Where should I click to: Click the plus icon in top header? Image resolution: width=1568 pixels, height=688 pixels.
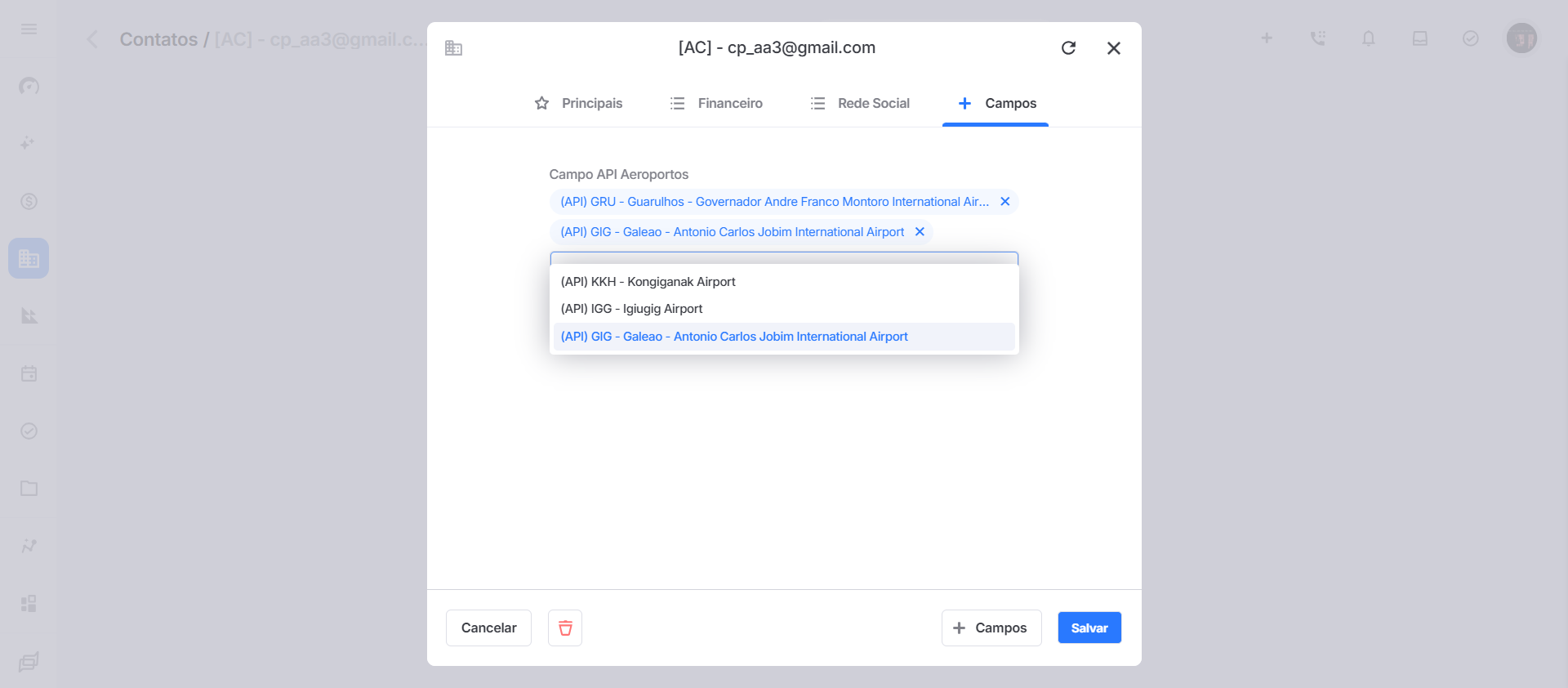tap(1267, 38)
